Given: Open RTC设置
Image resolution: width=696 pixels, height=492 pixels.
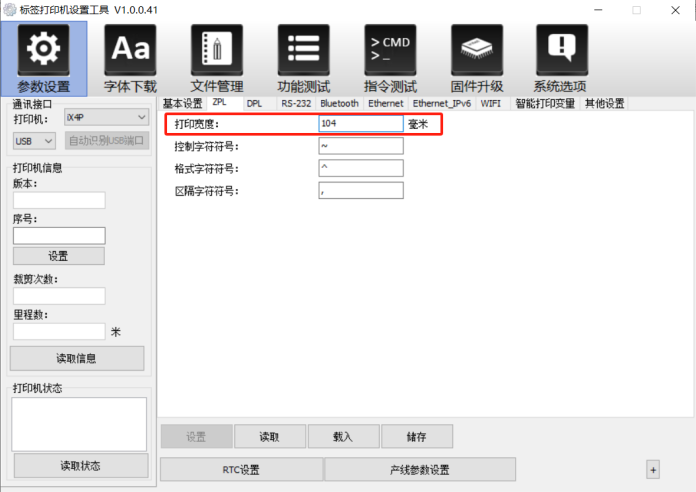Looking at the screenshot, I should click(241, 469).
